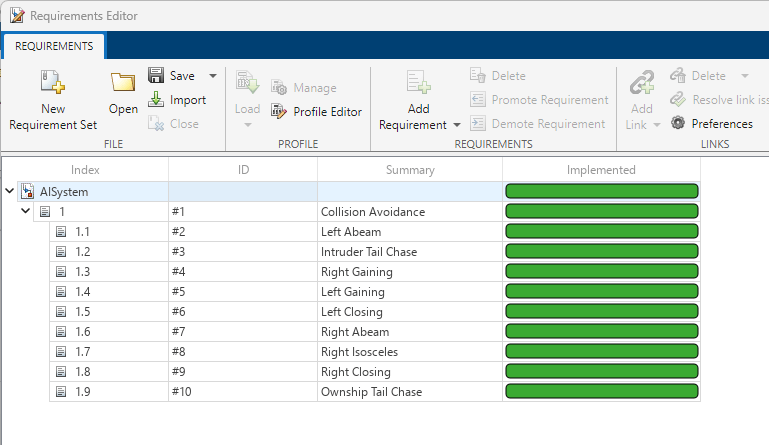769x445 pixels.
Task: Click the AISystem requirement set icon
Action: point(27,191)
